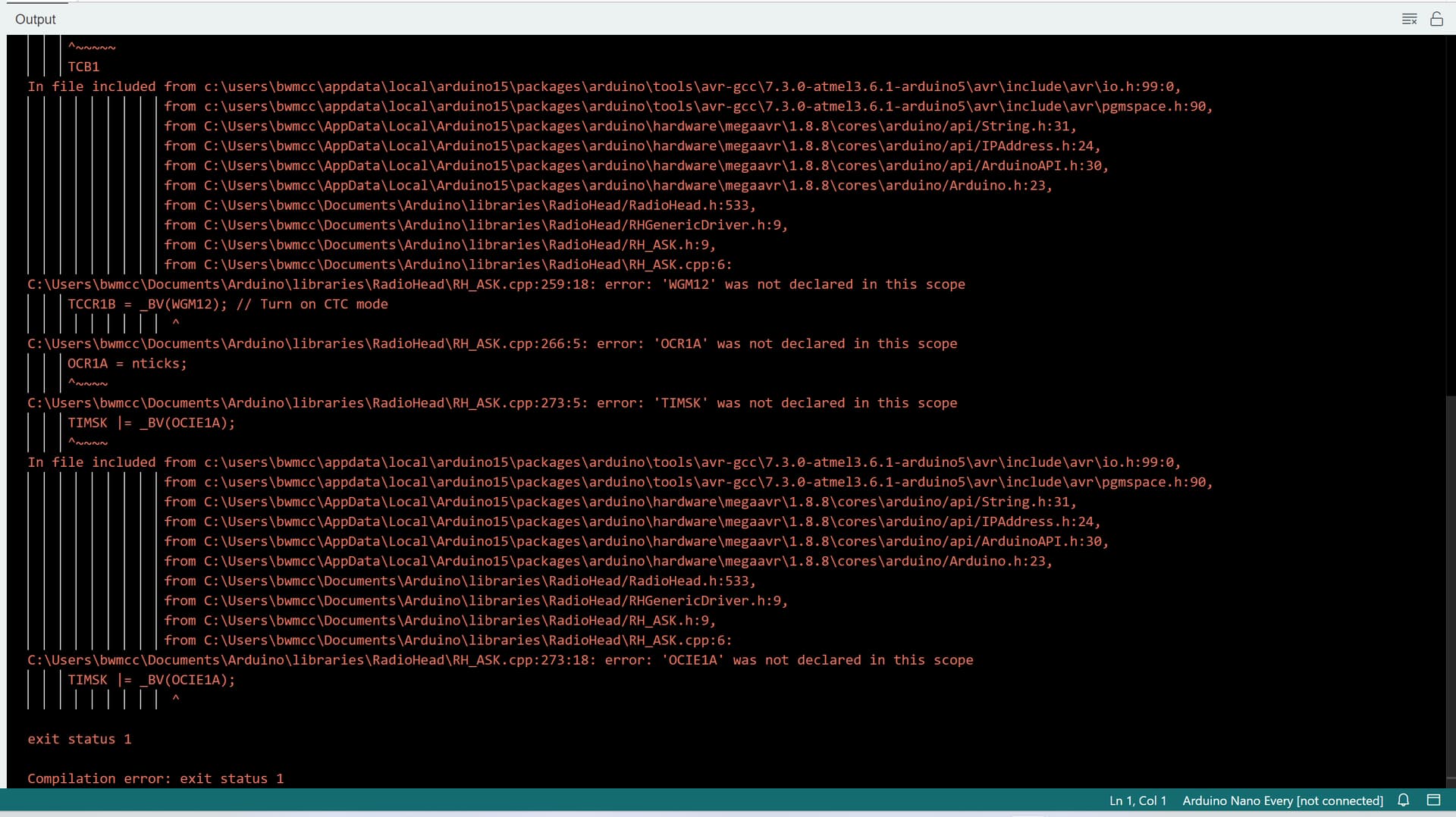Click the 'exit status 1' line
1456x817 pixels.
click(80, 739)
